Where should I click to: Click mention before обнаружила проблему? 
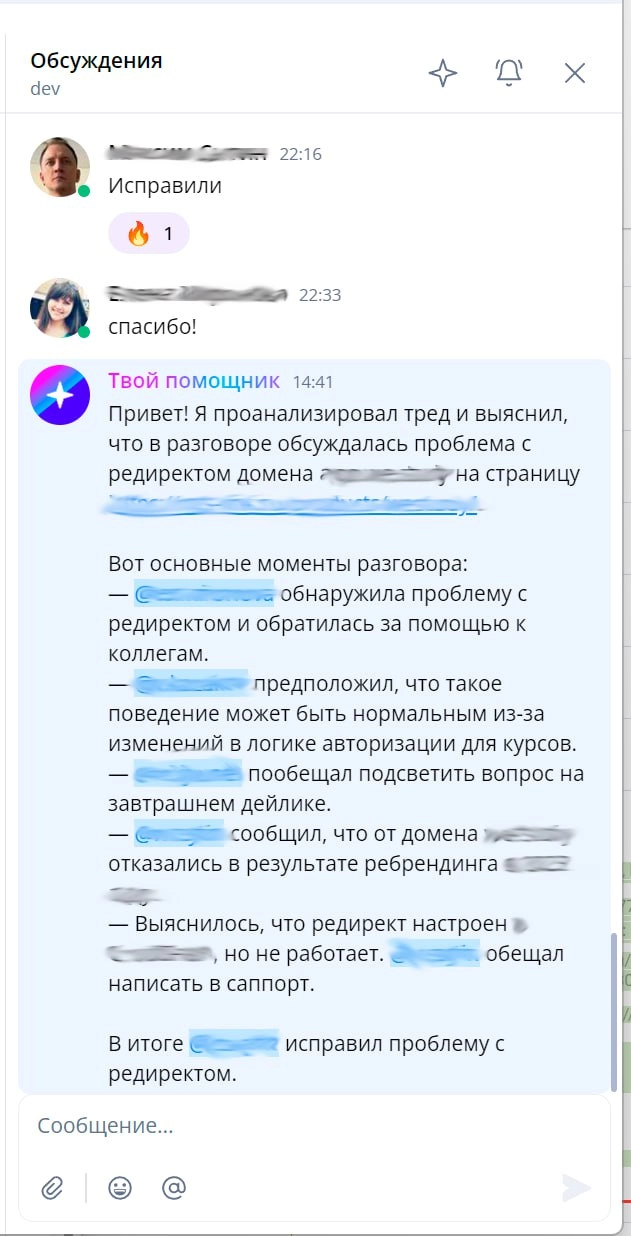click(x=204, y=594)
